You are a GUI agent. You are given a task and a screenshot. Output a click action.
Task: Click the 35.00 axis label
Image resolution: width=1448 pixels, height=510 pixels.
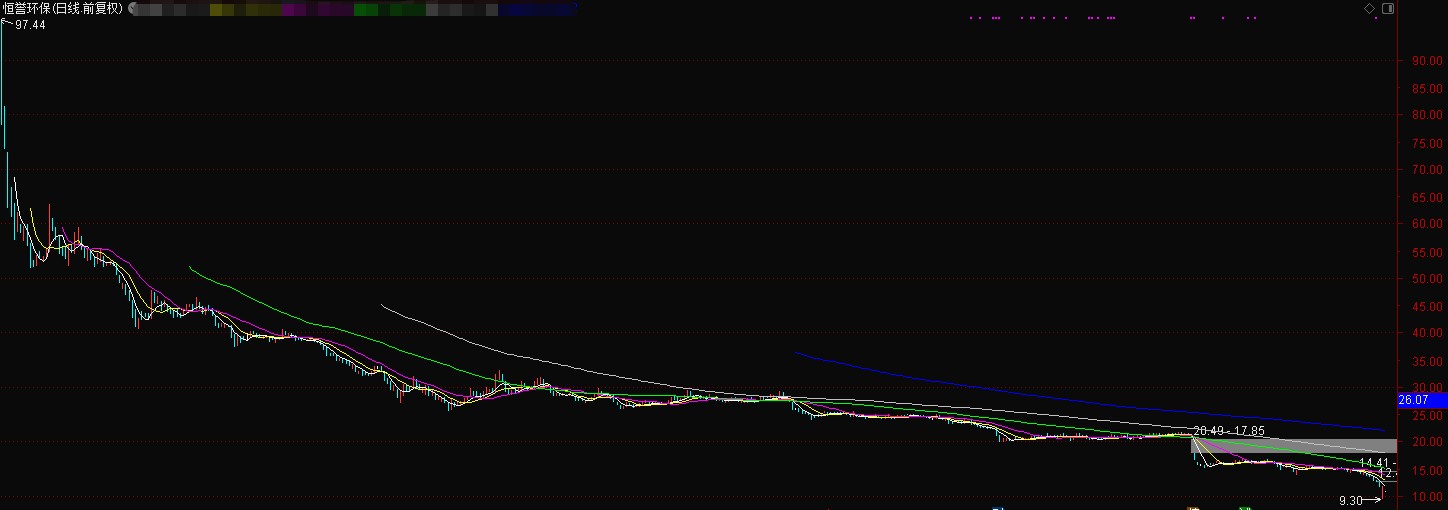coord(1426,360)
